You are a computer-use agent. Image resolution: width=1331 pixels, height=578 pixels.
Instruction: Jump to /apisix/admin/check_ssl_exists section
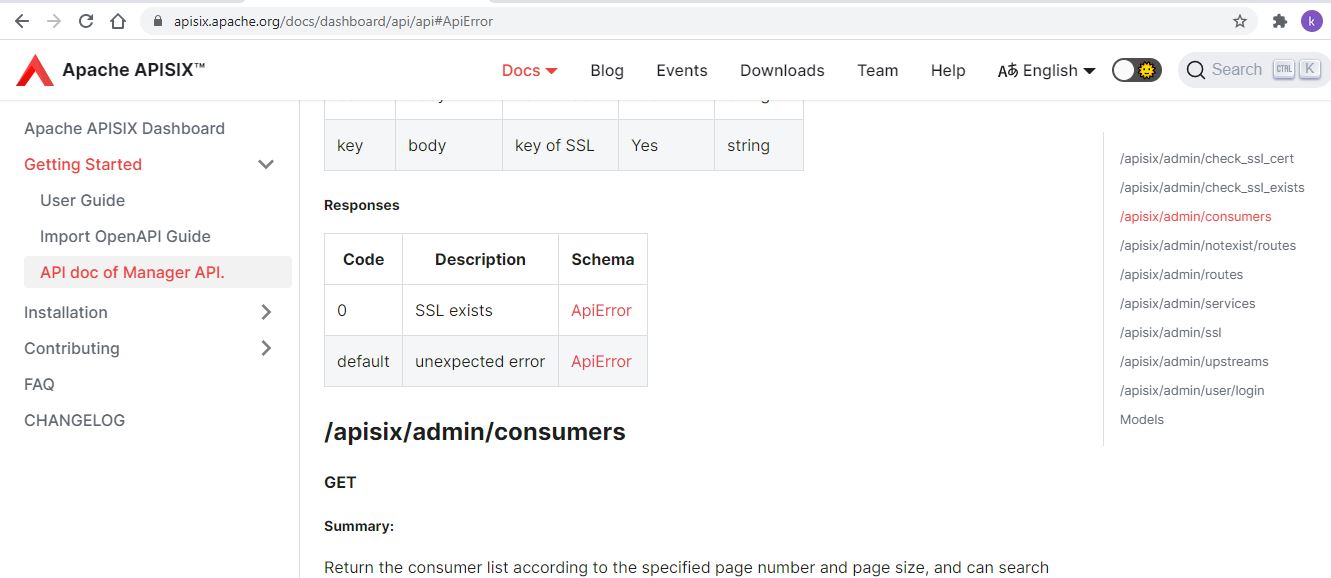click(1212, 187)
